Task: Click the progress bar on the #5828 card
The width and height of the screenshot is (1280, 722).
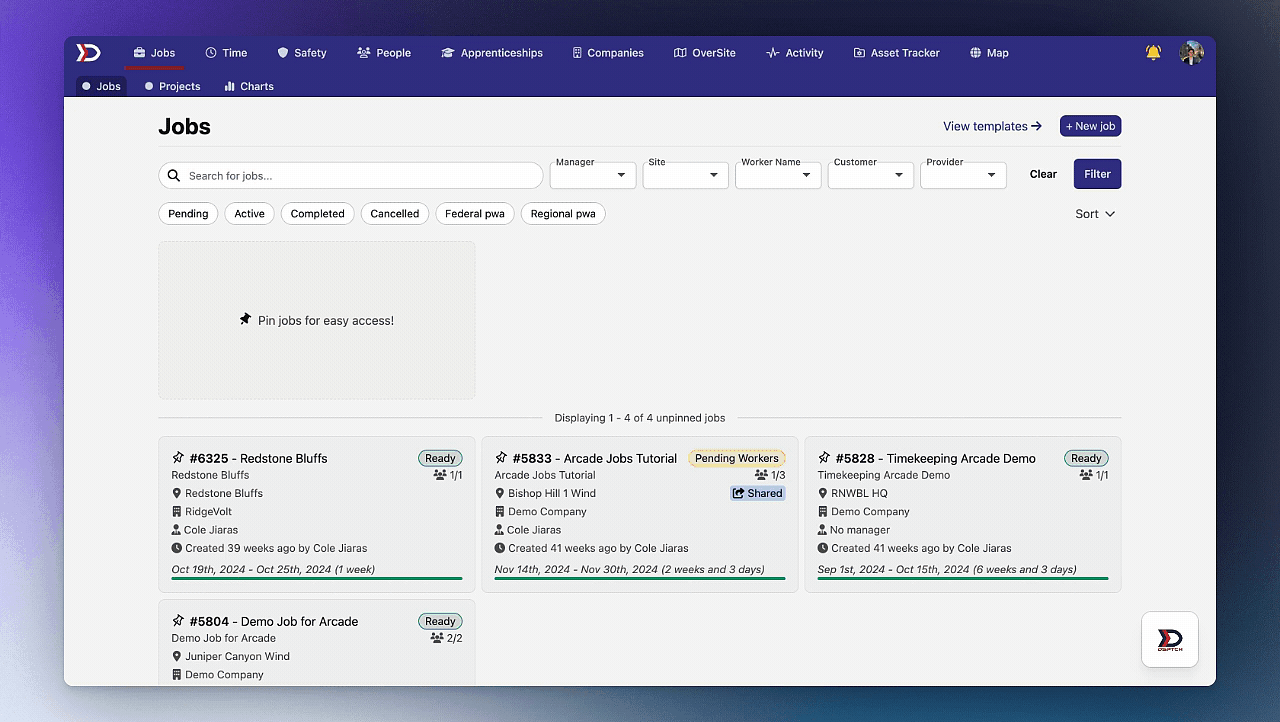Action: 963,578
